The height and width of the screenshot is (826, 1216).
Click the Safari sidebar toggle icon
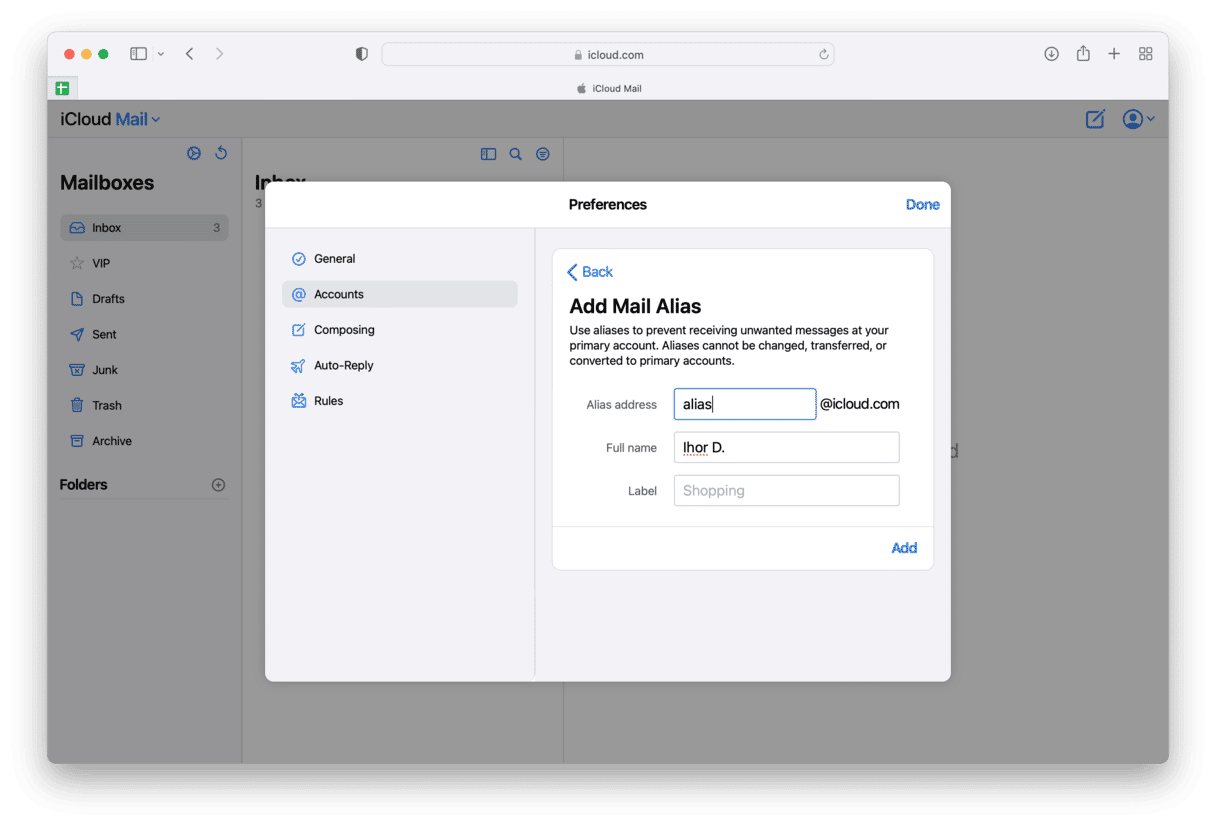139,54
